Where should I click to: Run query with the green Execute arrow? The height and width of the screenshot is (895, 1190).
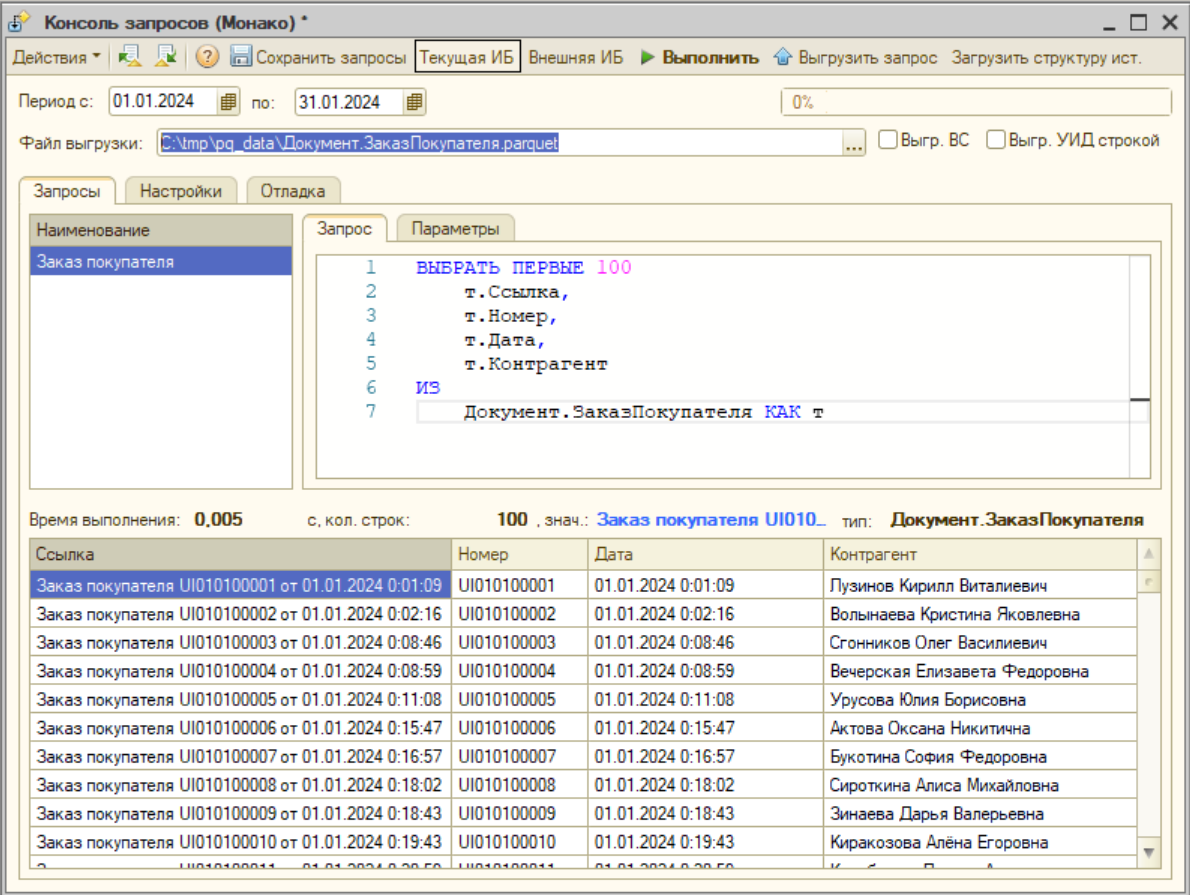(x=648, y=57)
